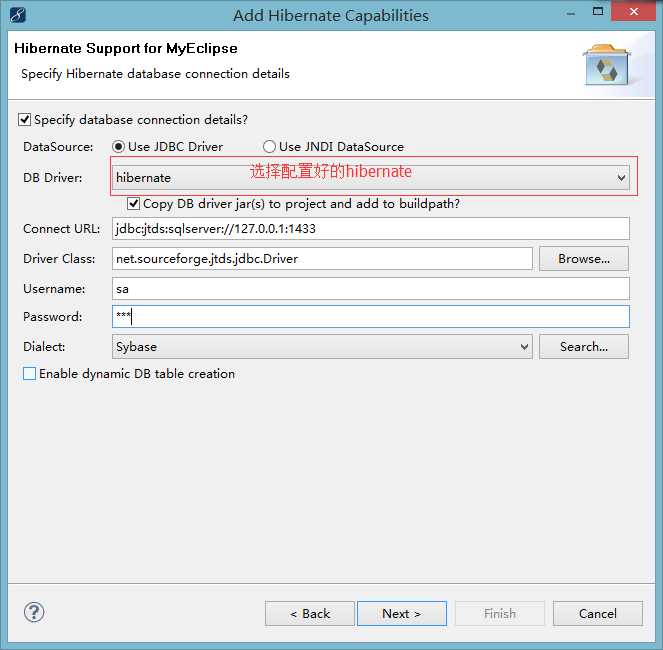Click the Driver Class text field
The image size is (663, 650).
[322, 259]
